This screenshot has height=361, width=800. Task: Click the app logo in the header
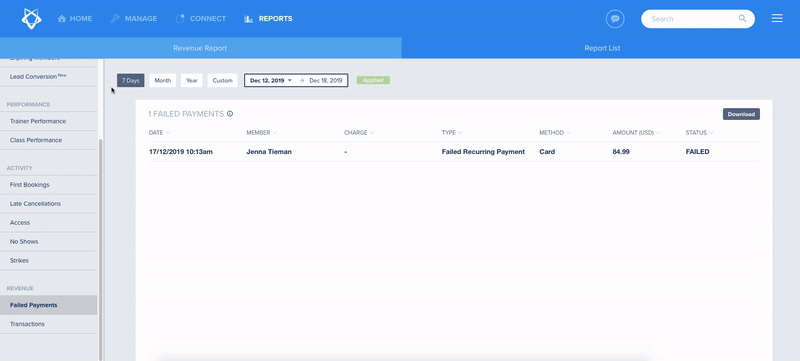pyautogui.click(x=32, y=19)
